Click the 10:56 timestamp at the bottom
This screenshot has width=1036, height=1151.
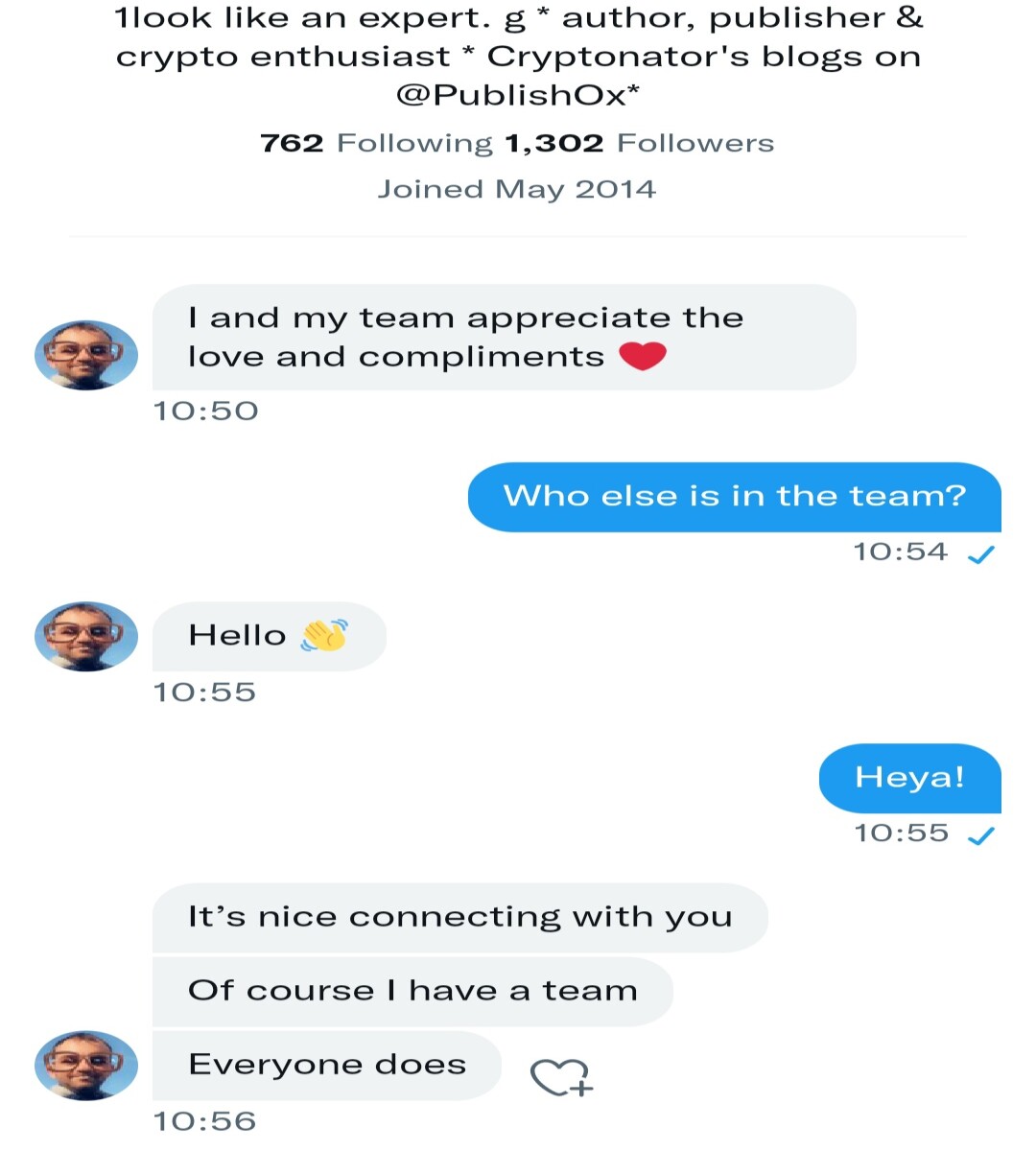point(205,1121)
